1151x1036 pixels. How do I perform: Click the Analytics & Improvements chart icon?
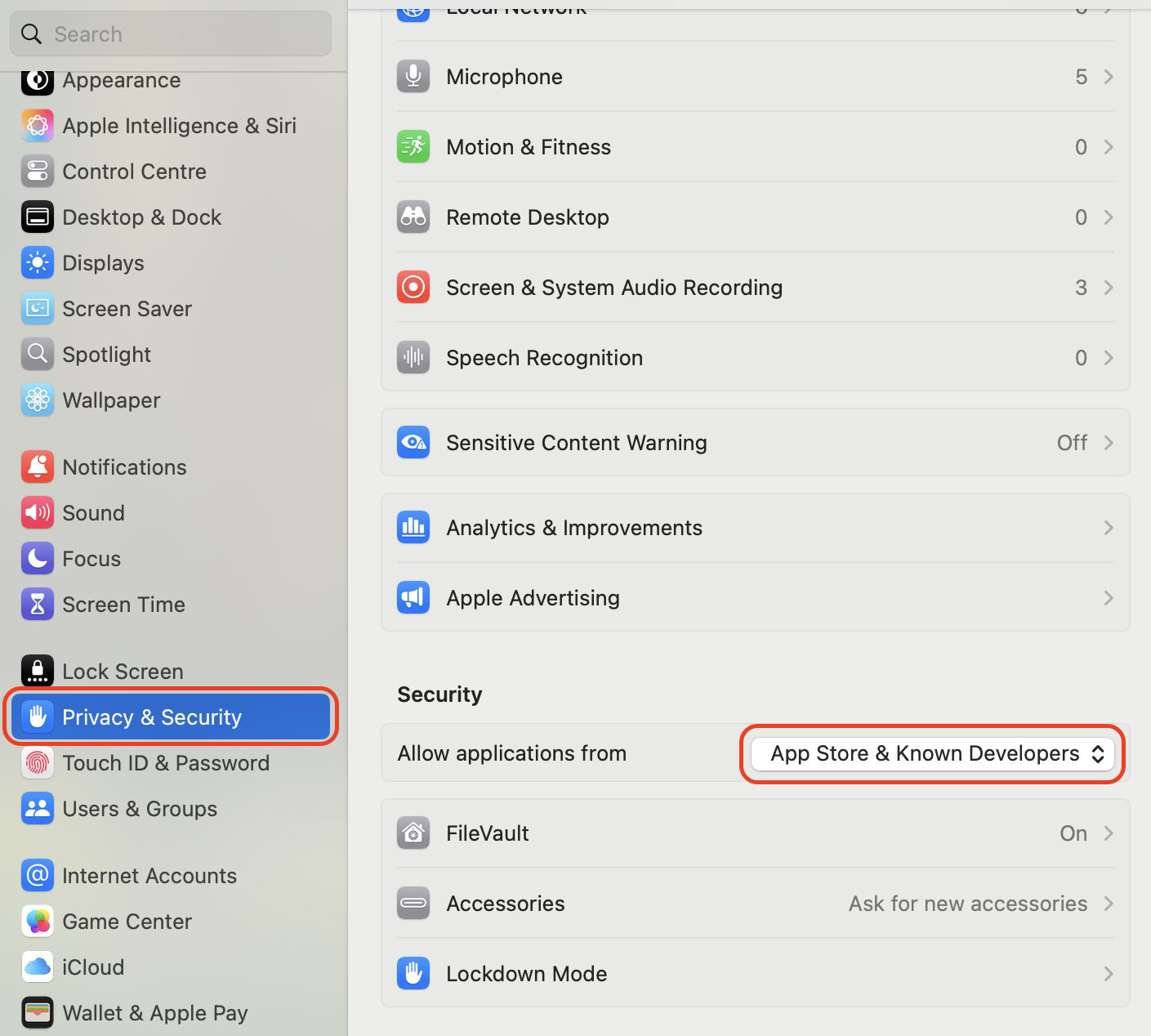point(413,527)
